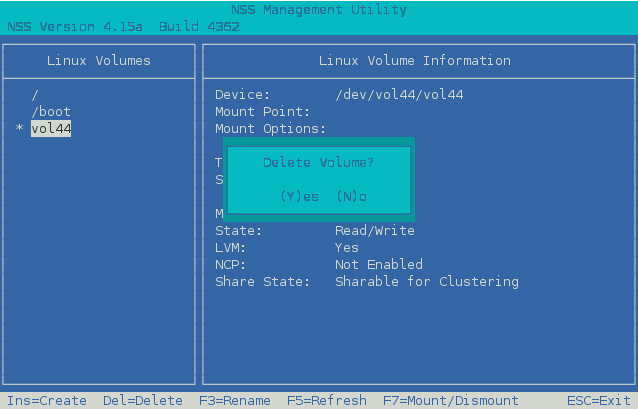
Task: Click Ins=Create in bottom bar
Action: tap(45, 400)
